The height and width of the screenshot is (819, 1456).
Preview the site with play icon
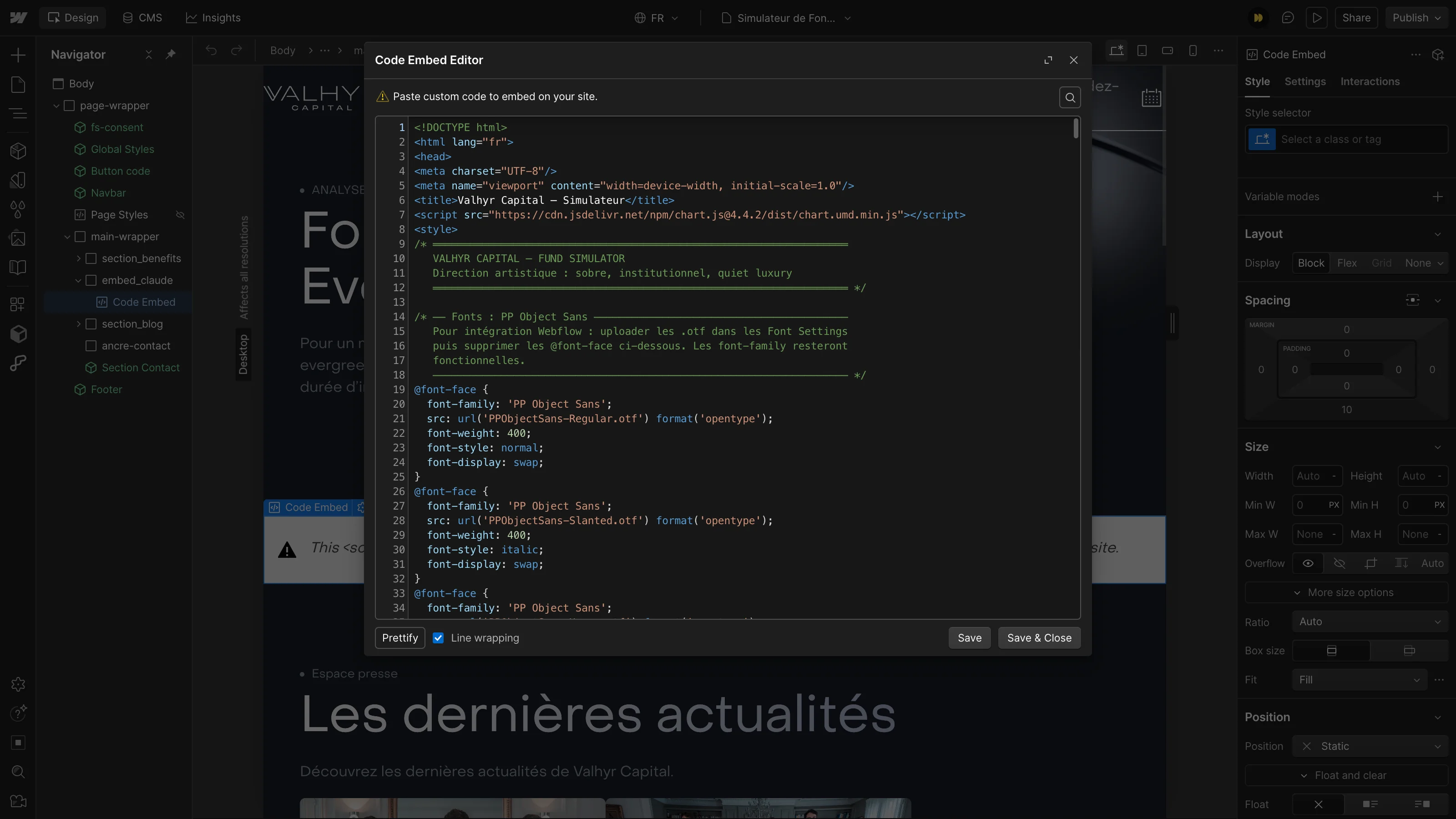click(x=1316, y=18)
